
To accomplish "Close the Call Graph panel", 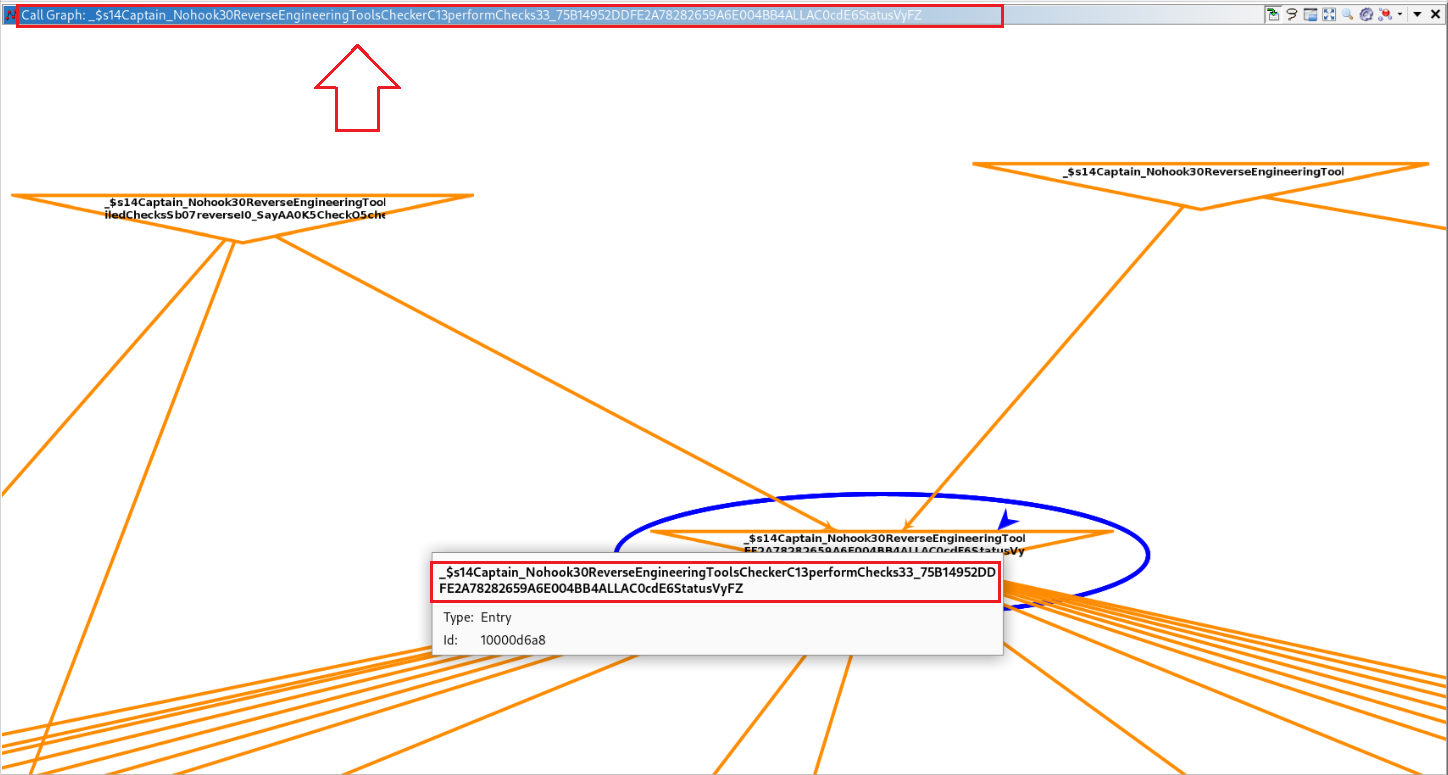I will click(x=1436, y=14).
